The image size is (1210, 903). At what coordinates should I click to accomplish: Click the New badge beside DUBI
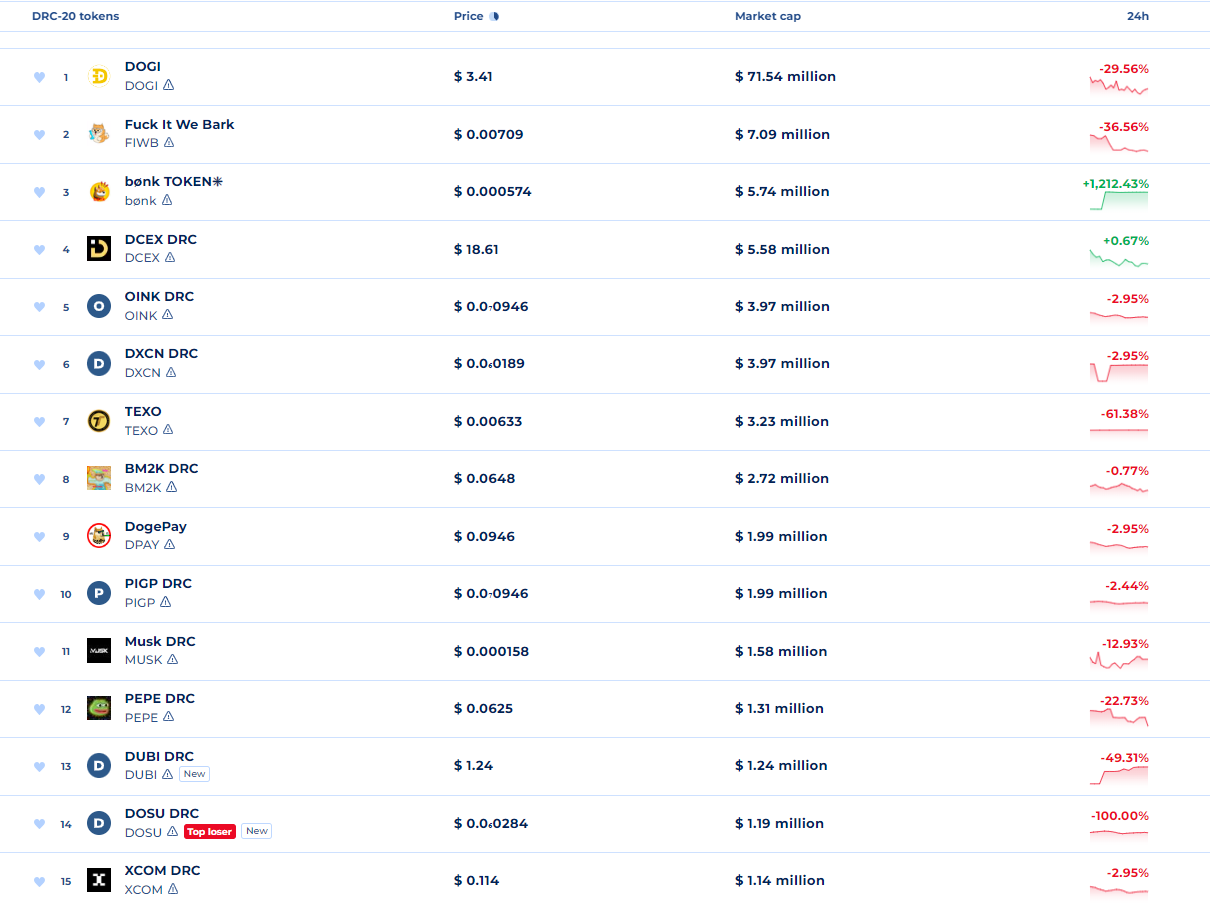pos(194,773)
